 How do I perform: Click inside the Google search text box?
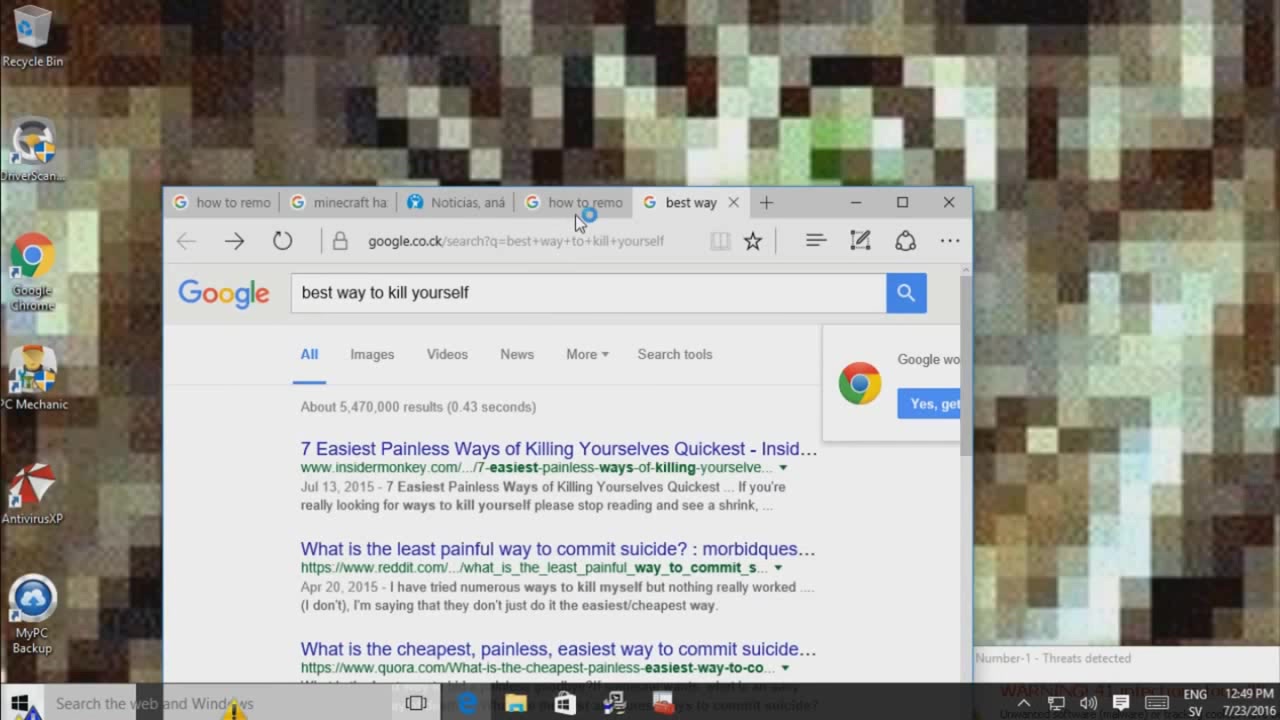point(588,293)
